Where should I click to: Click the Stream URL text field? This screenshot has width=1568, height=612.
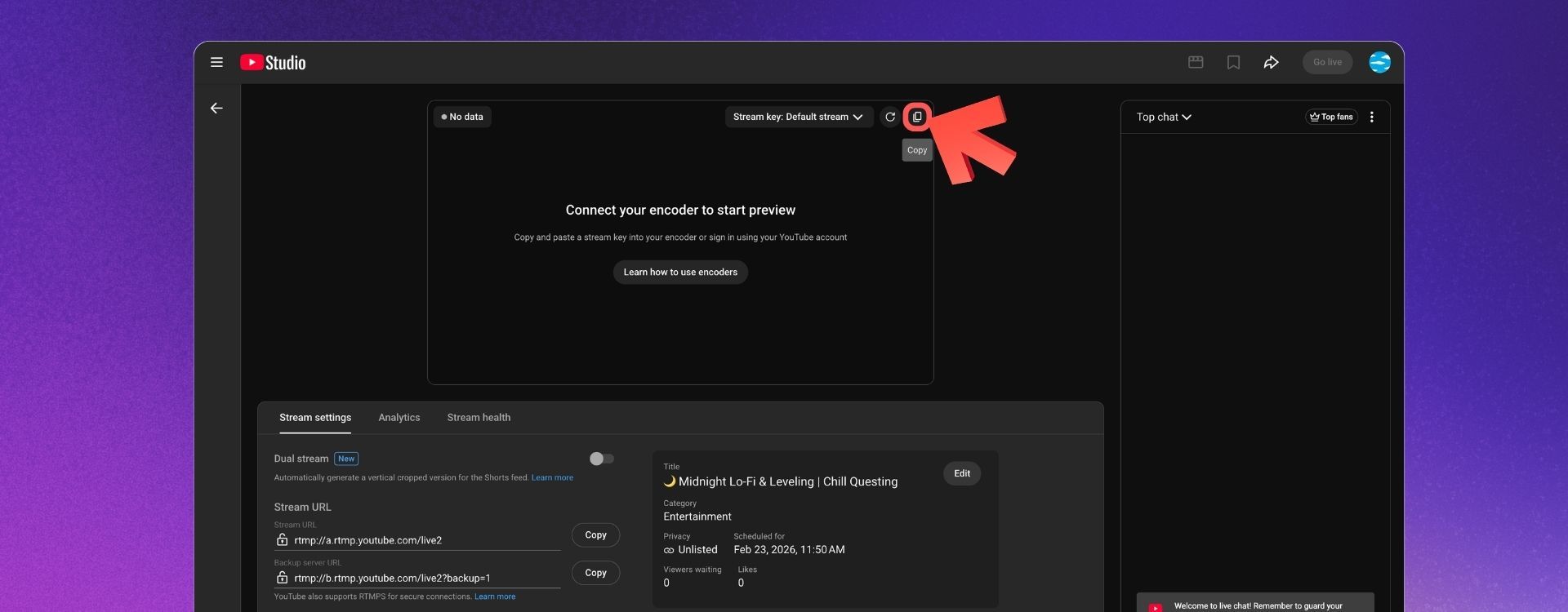pyautogui.click(x=425, y=540)
